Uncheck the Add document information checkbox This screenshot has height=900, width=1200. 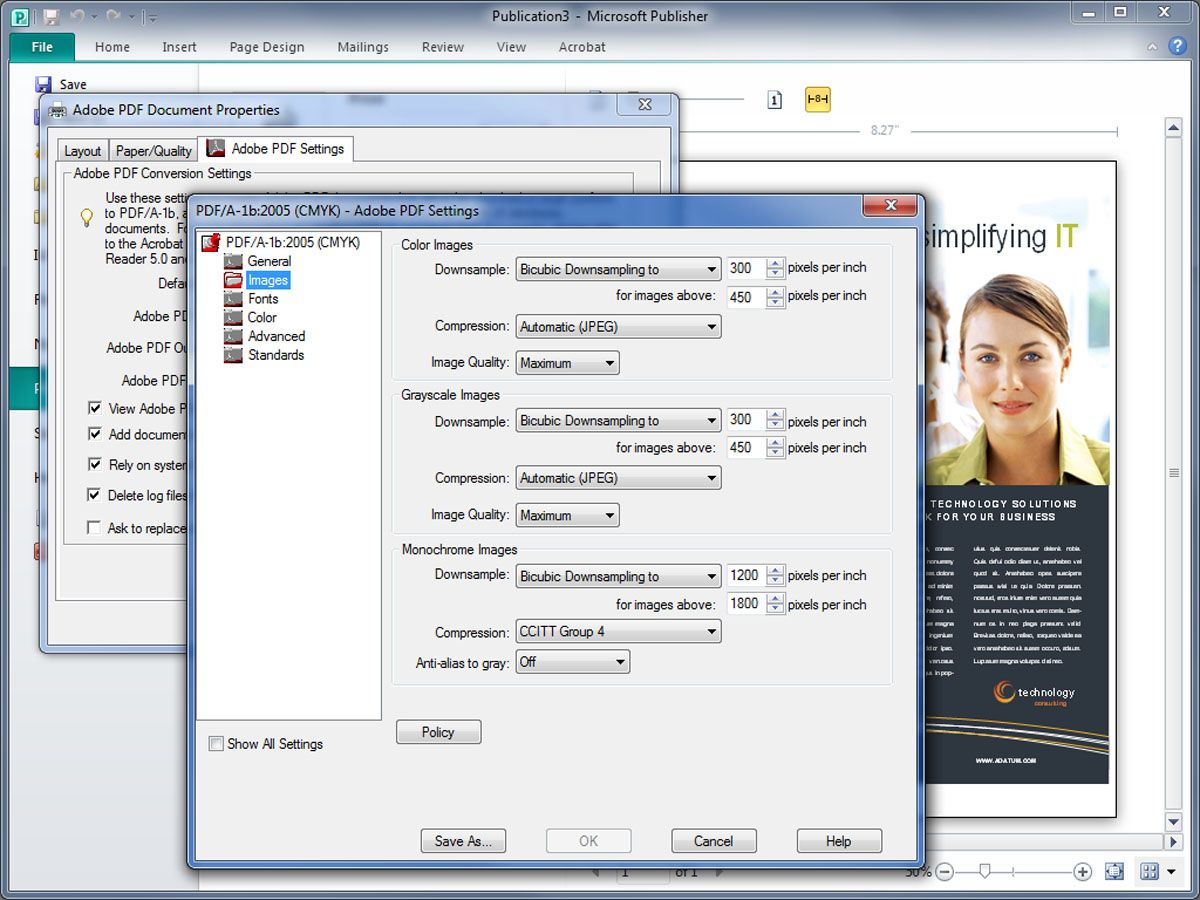click(94, 434)
